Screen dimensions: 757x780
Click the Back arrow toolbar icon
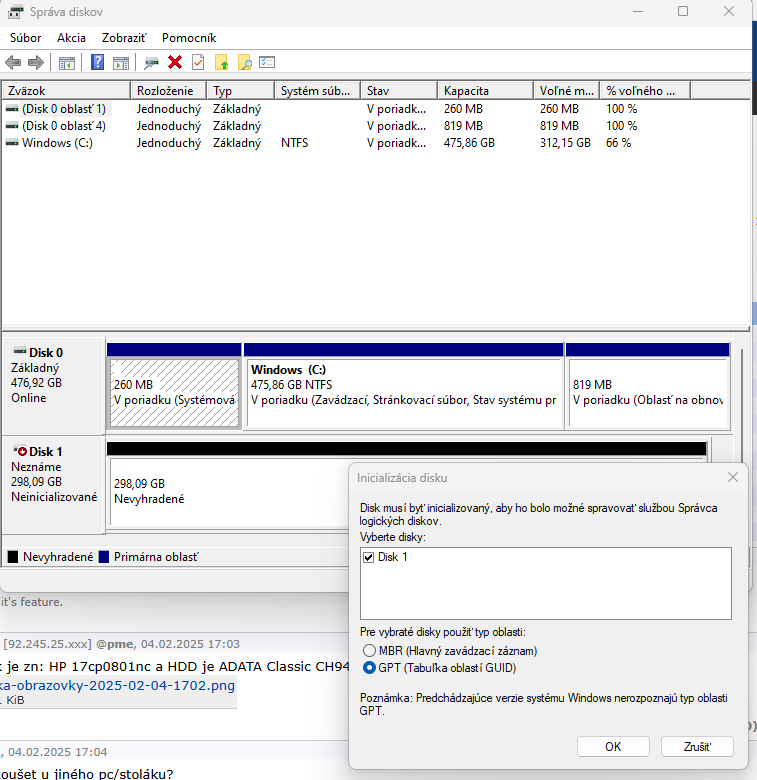click(x=13, y=63)
